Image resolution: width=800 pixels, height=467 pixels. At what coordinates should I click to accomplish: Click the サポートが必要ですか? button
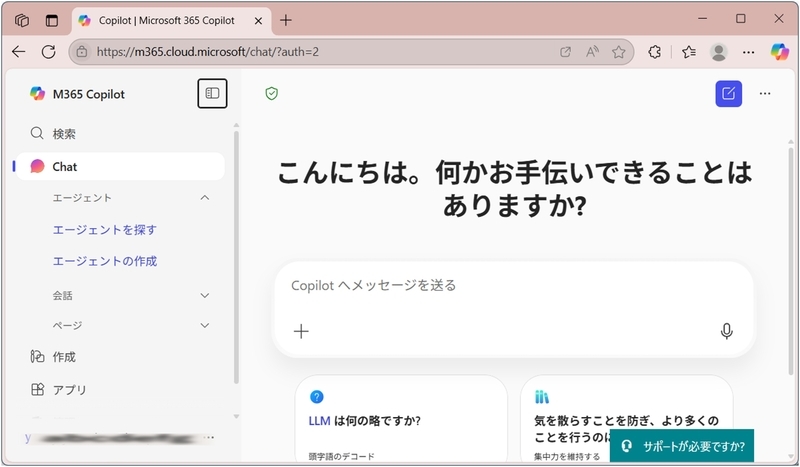pos(682,446)
